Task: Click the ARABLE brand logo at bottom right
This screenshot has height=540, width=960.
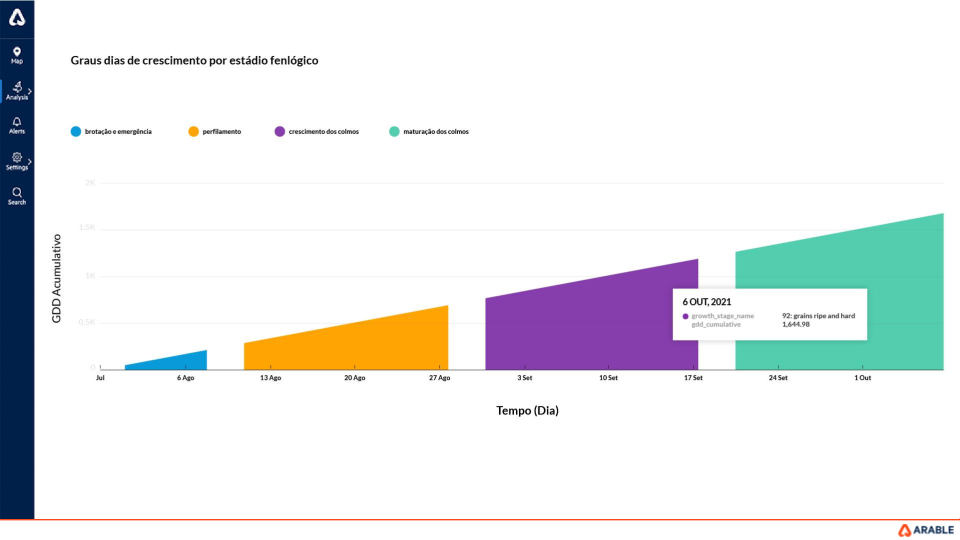Action: 925,530
